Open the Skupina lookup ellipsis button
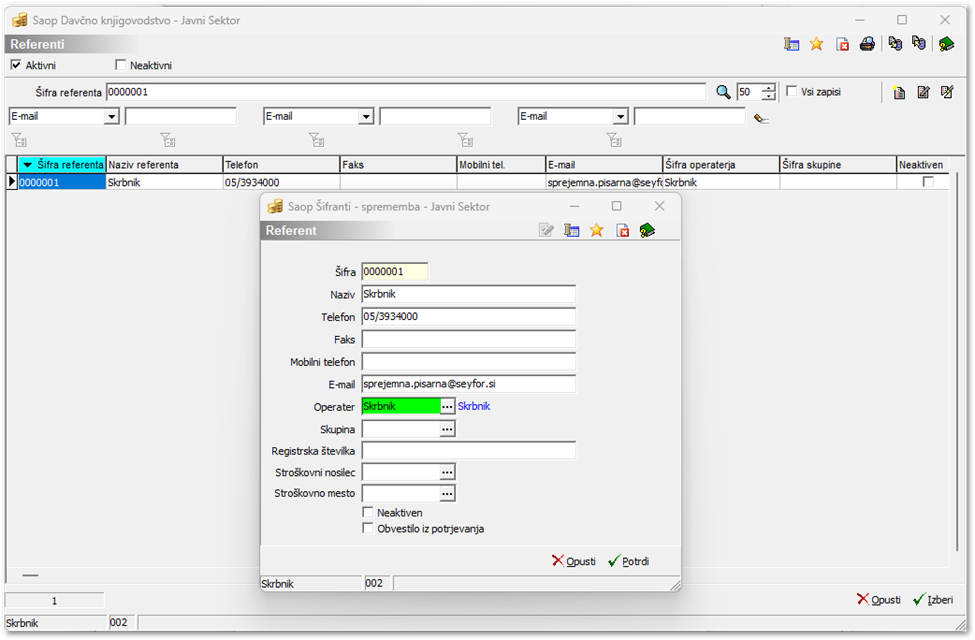 [447, 429]
